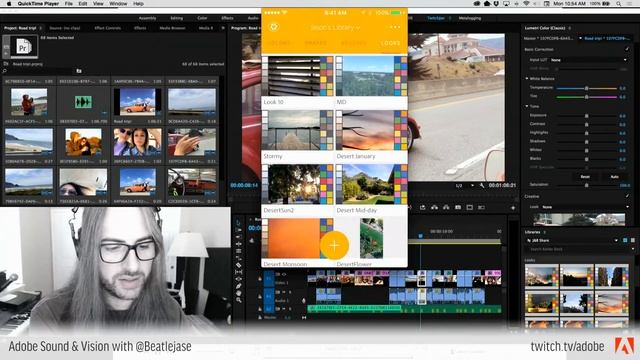Switch to Effect Controls tab
Viewport: 640px width, 360px height.
[x=107, y=28]
